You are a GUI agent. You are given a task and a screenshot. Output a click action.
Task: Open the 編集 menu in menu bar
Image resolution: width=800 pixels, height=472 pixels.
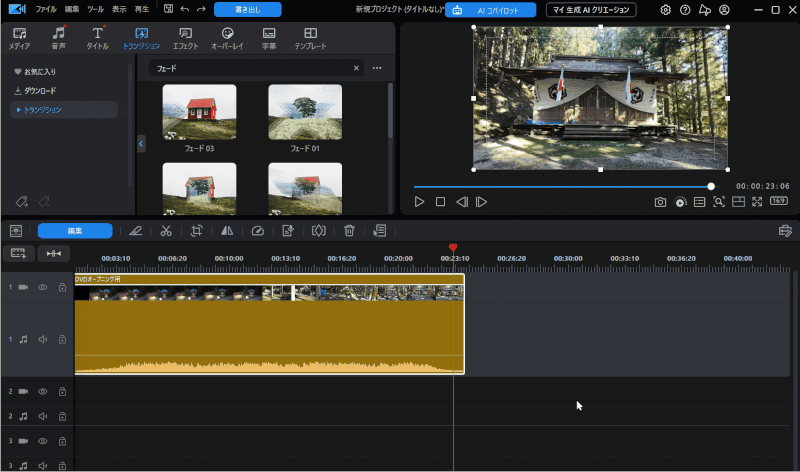point(72,9)
